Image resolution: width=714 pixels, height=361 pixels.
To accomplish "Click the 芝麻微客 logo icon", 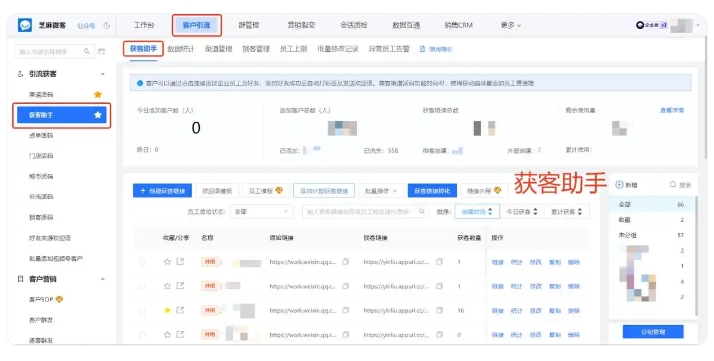I will pos(25,25).
